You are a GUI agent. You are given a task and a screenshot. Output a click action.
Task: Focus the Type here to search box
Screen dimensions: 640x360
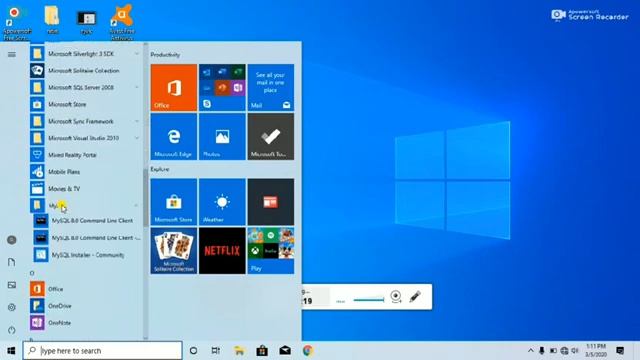[x=102, y=351]
